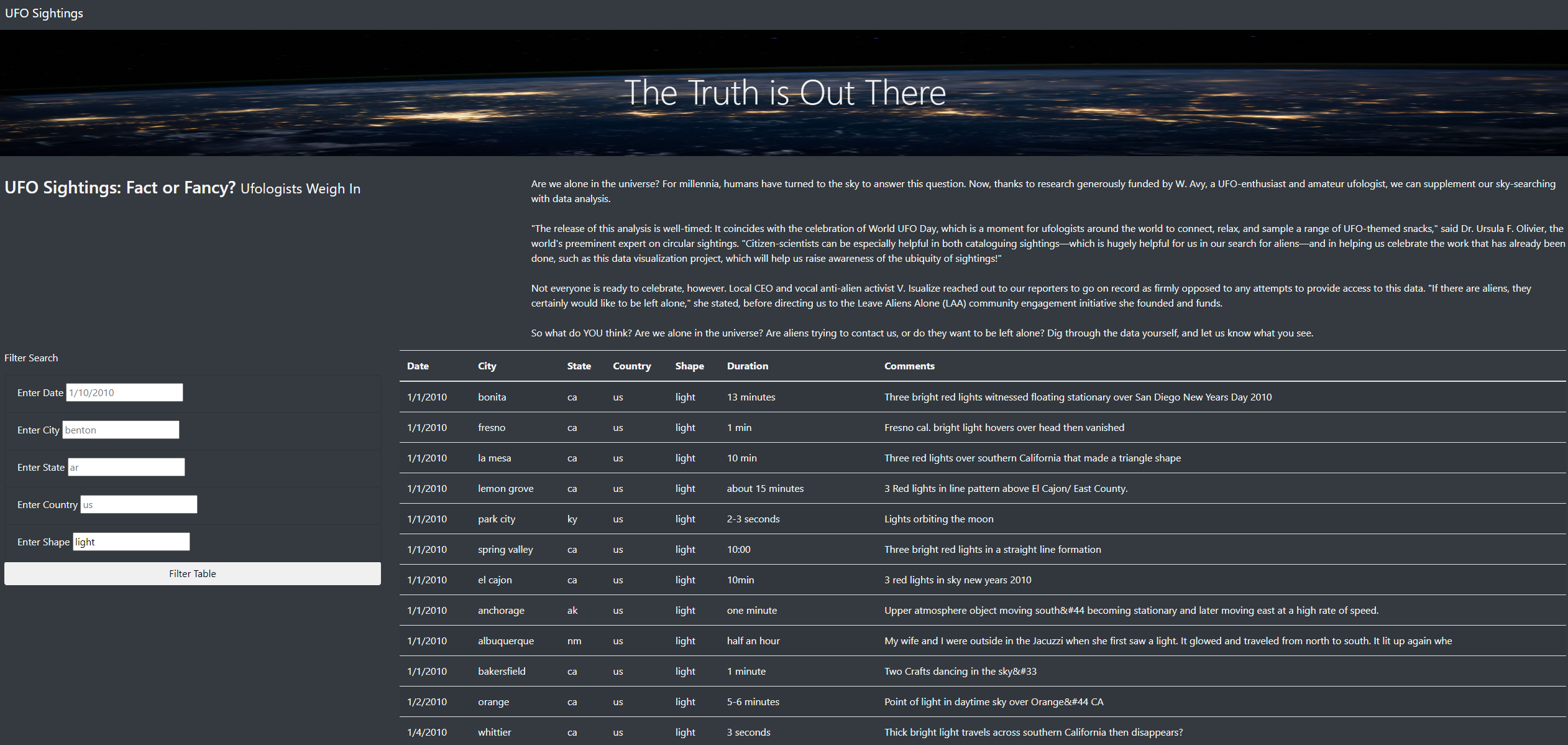The image size is (1568, 745).
Task: Click inside the Enter City text box
Action: point(120,430)
